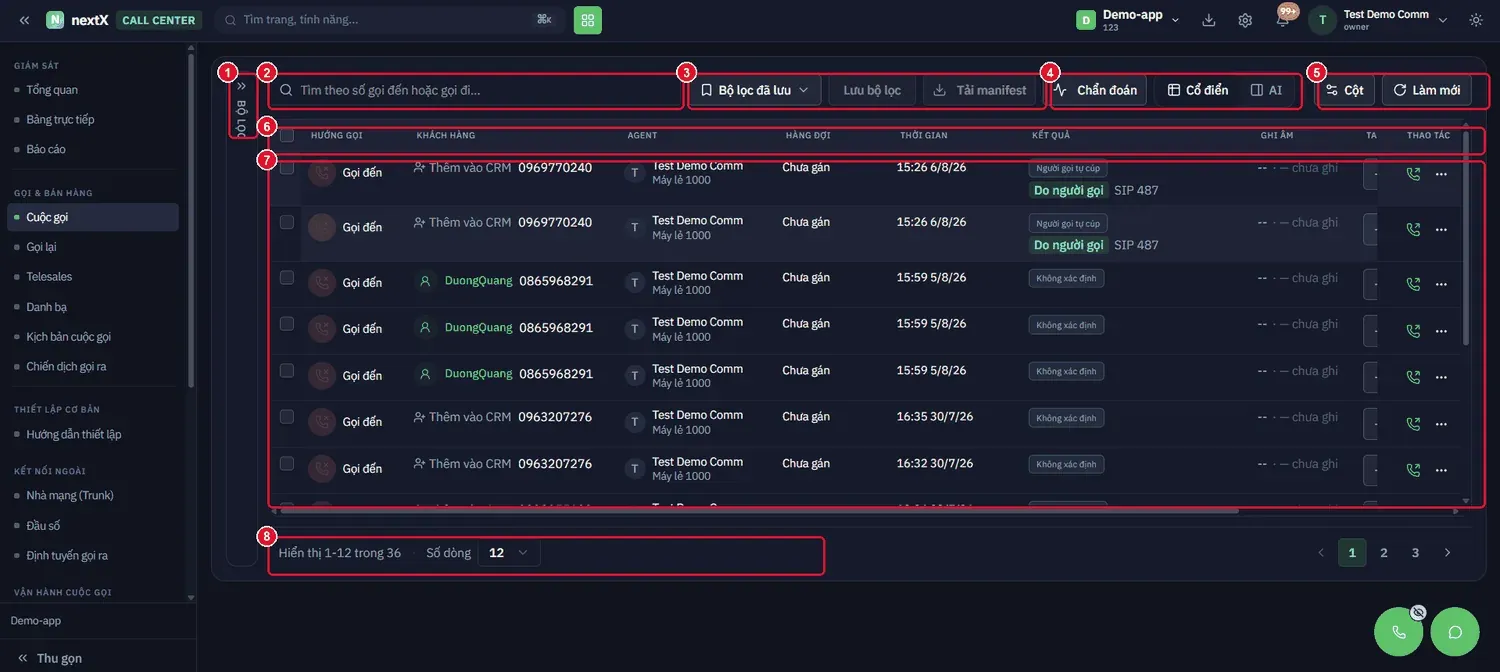This screenshot has width=1500, height=672.
Task: Open settings via the gear icon
Action: click(1245, 20)
